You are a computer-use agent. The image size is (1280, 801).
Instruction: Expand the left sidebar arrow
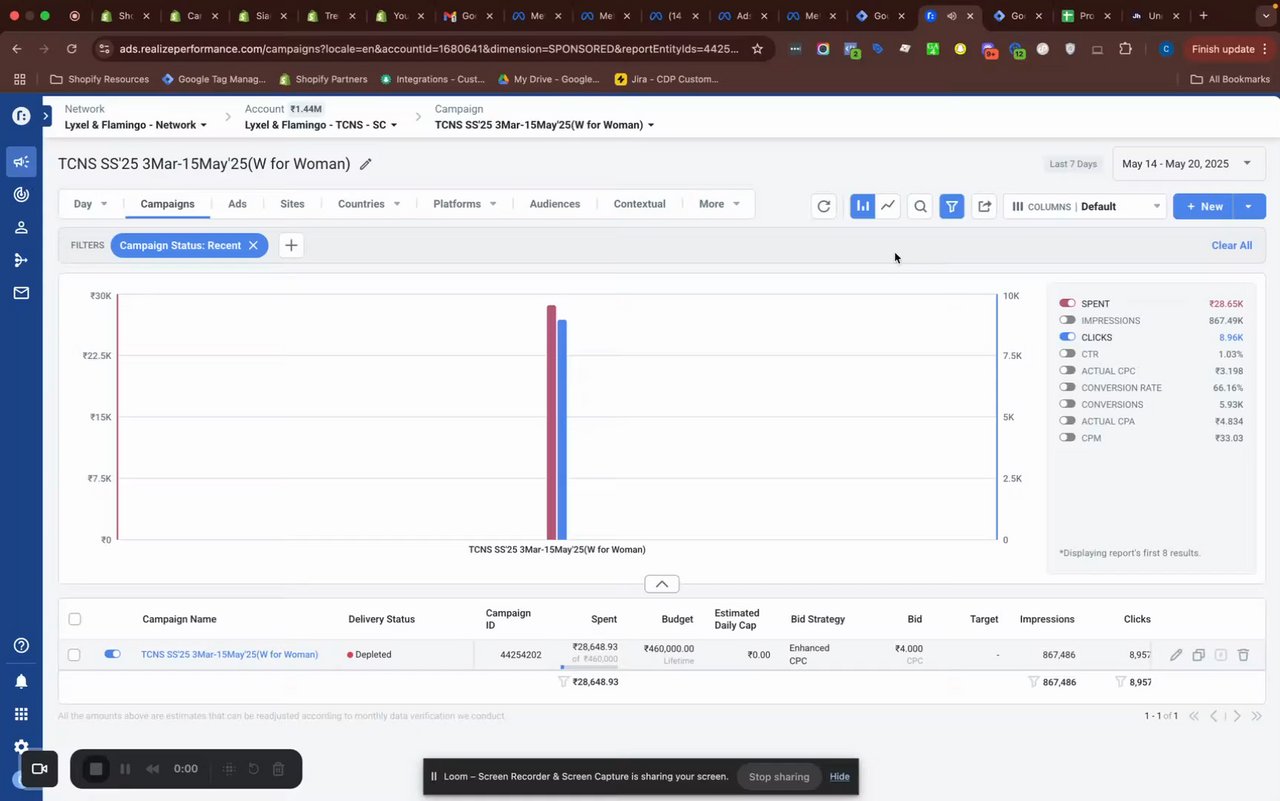(x=46, y=117)
